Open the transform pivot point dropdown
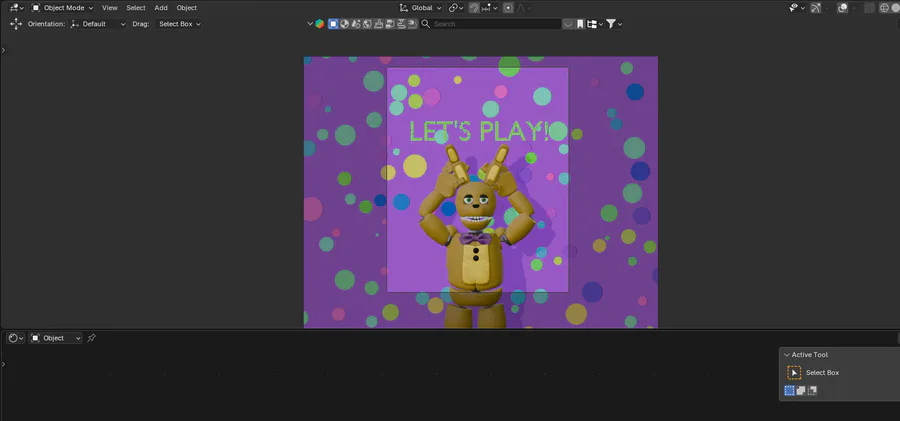900x421 pixels. click(x=456, y=8)
